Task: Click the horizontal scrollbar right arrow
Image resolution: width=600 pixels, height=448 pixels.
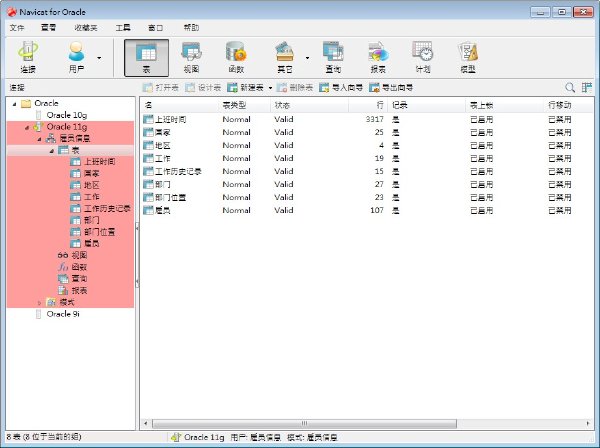Action: click(x=588, y=424)
